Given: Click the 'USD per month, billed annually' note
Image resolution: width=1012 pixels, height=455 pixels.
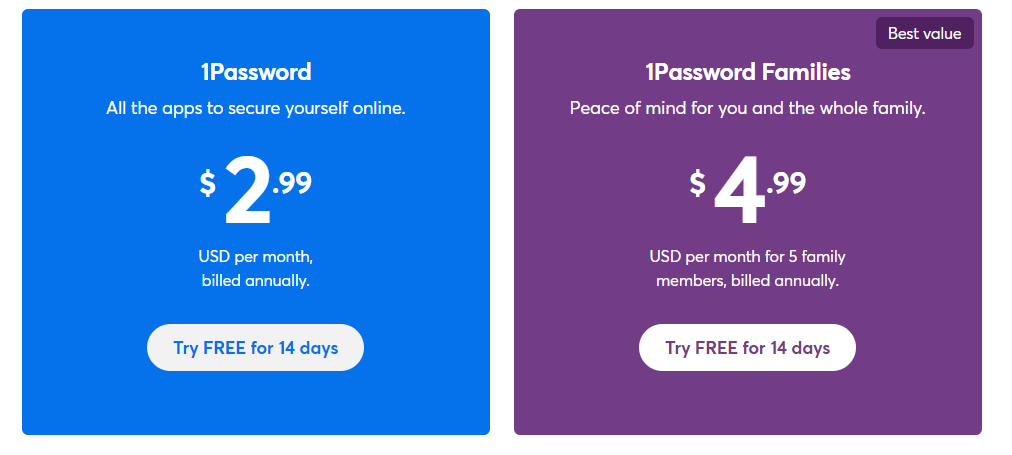Looking at the screenshot, I should click(x=256, y=268).
